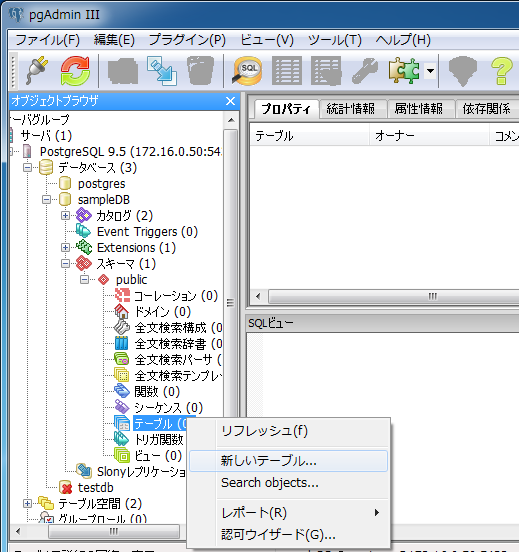Image resolution: width=519 pixels, height=552 pixels.
Task: Click the grayed properties toolbar icon
Action: 123,71
